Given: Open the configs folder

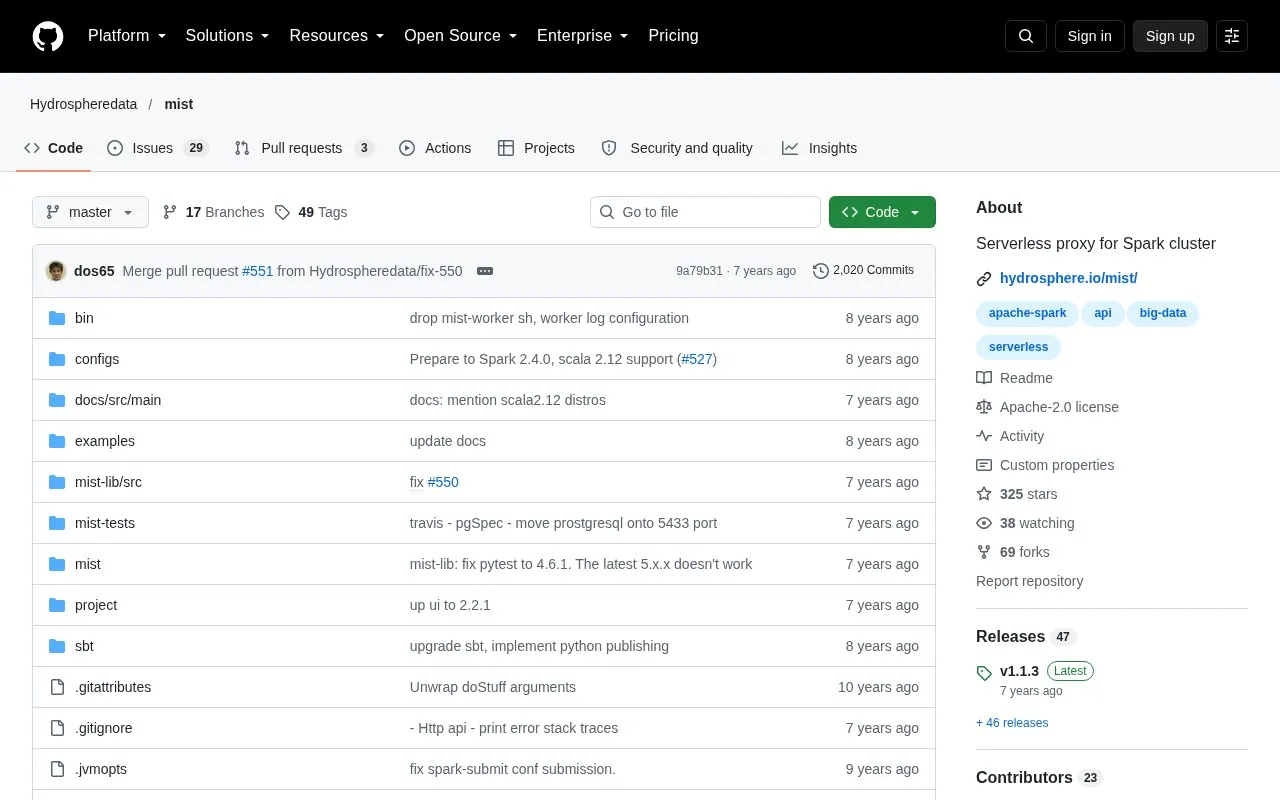Looking at the screenshot, I should (x=97, y=359).
